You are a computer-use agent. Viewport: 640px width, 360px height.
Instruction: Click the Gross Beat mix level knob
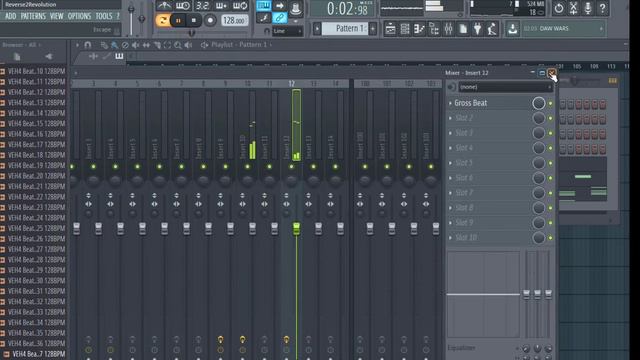538,103
